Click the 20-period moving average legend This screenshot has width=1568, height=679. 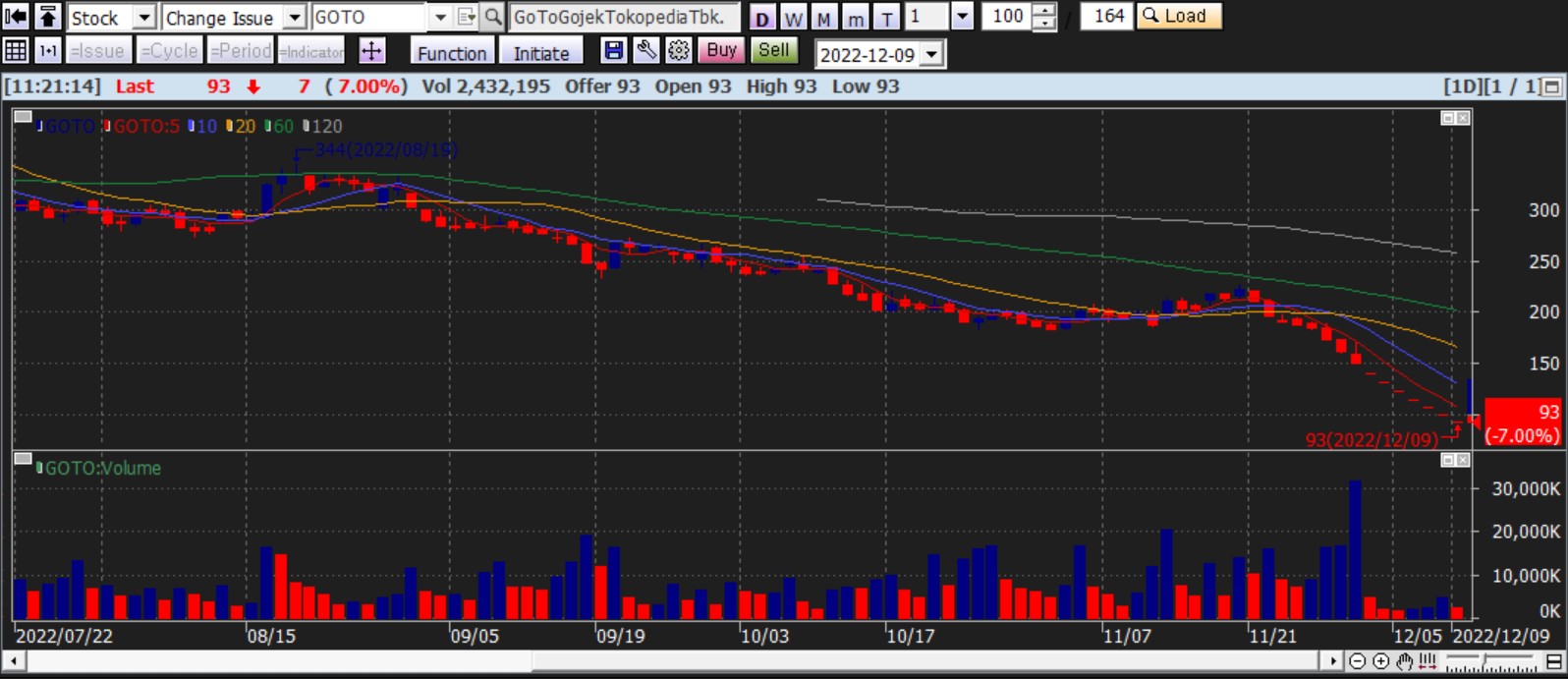coord(242,126)
